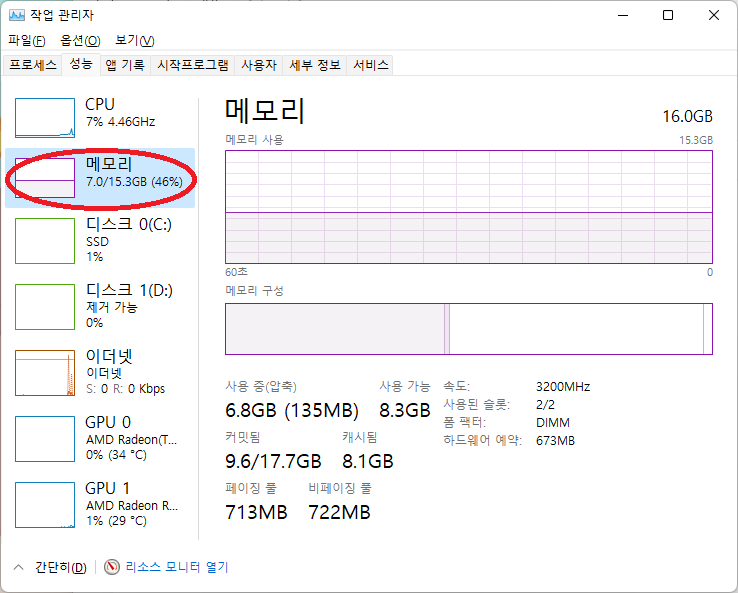Open the 시작프로그램 tab
Screen dimensions: 738x593
pos(193,65)
